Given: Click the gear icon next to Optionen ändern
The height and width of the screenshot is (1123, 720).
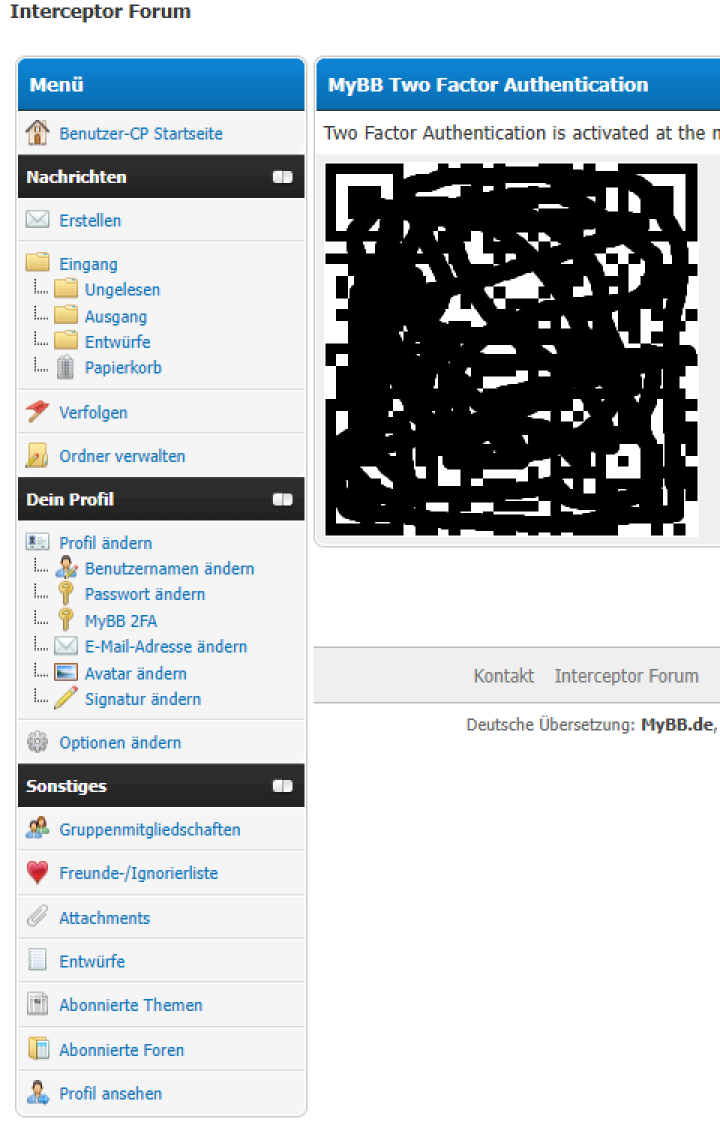Looking at the screenshot, I should pyautogui.click(x=37, y=742).
